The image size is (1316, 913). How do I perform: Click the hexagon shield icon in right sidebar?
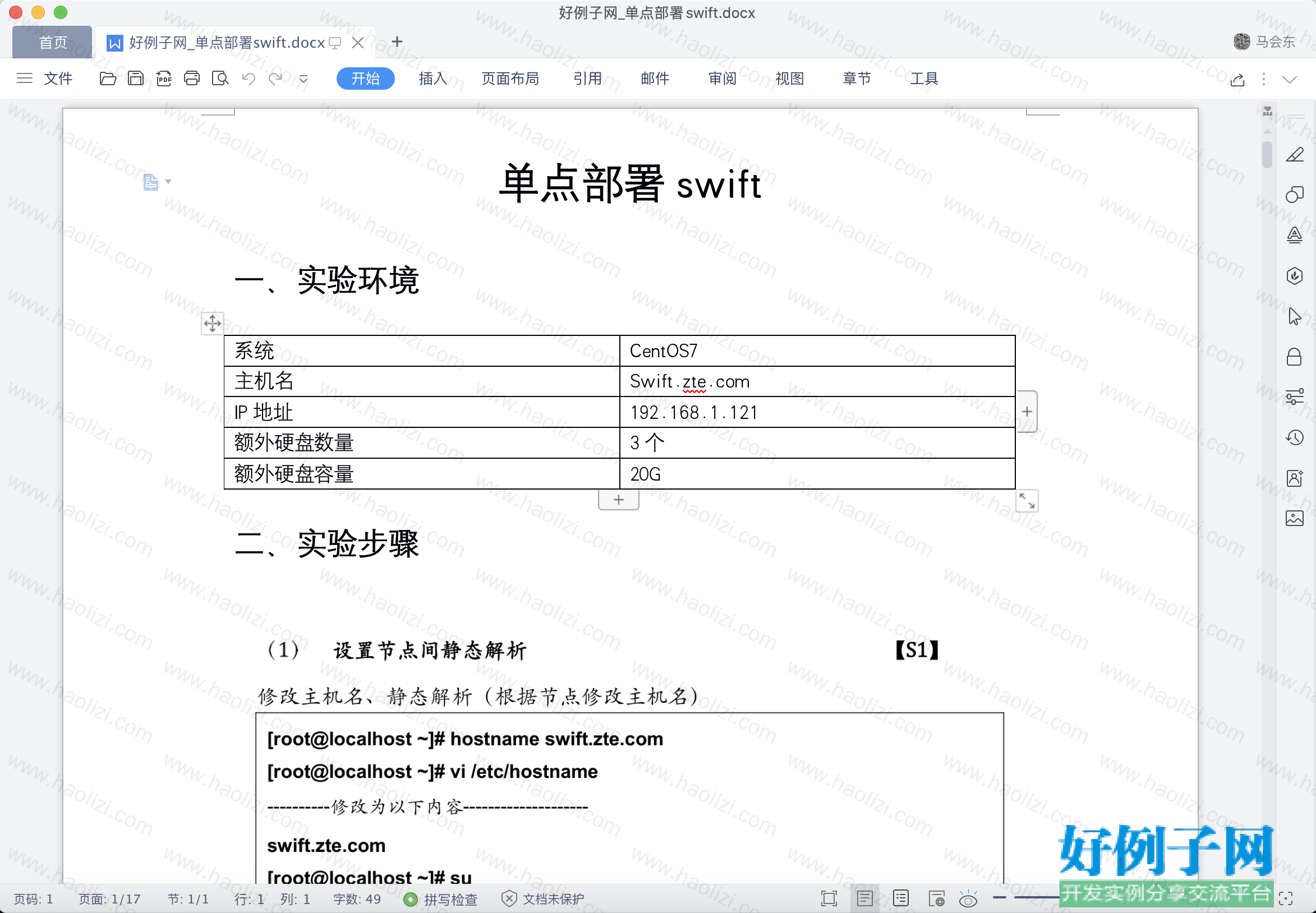(1294, 276)
